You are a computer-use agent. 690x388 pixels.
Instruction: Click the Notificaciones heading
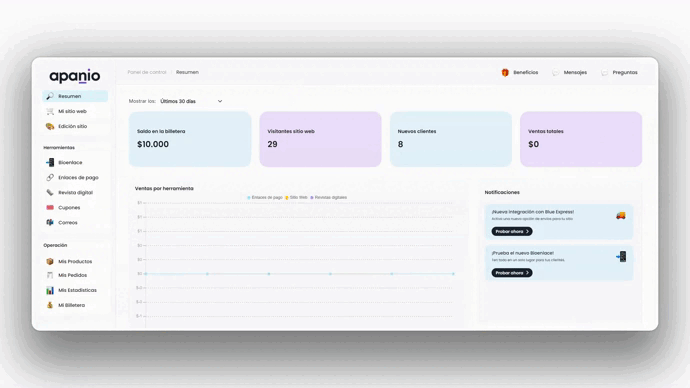[502, 192]
